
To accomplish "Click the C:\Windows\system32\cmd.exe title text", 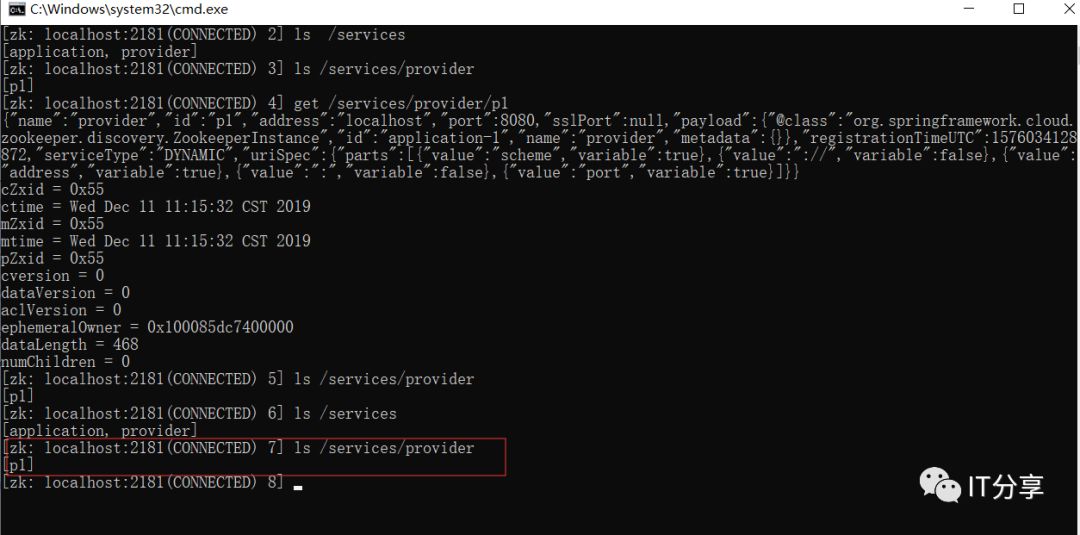I will coord(129,10).
